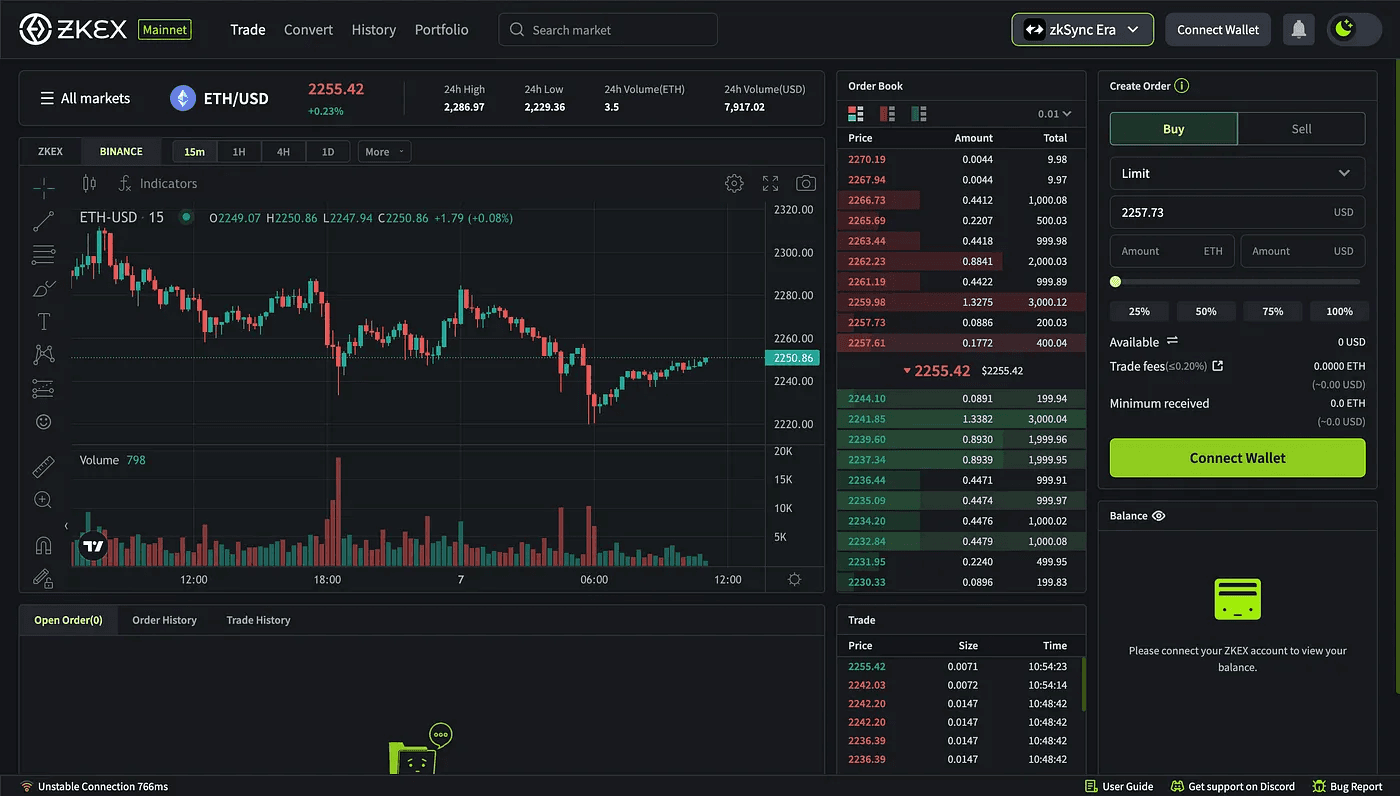Screen dimensions: 1400x796
Task: Expand the More timeframes dropdown
Action: click(384, 152)
